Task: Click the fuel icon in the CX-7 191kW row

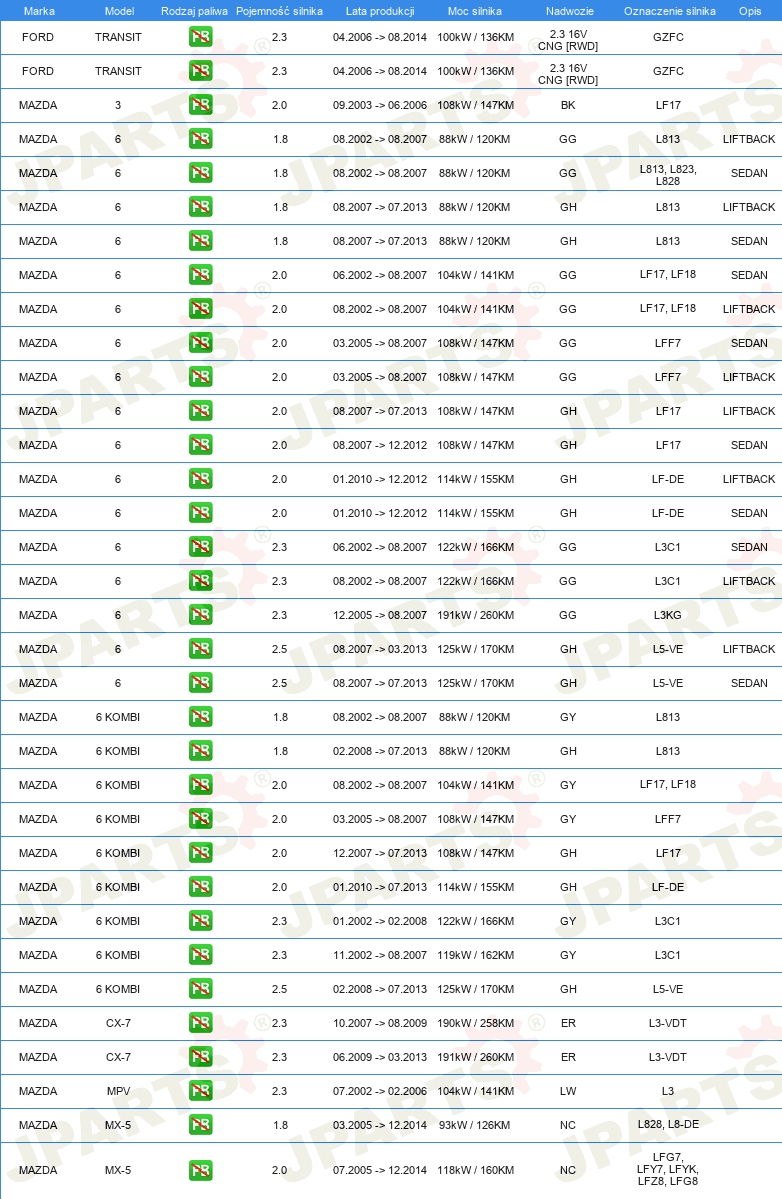Action: tap(200, 1057)
